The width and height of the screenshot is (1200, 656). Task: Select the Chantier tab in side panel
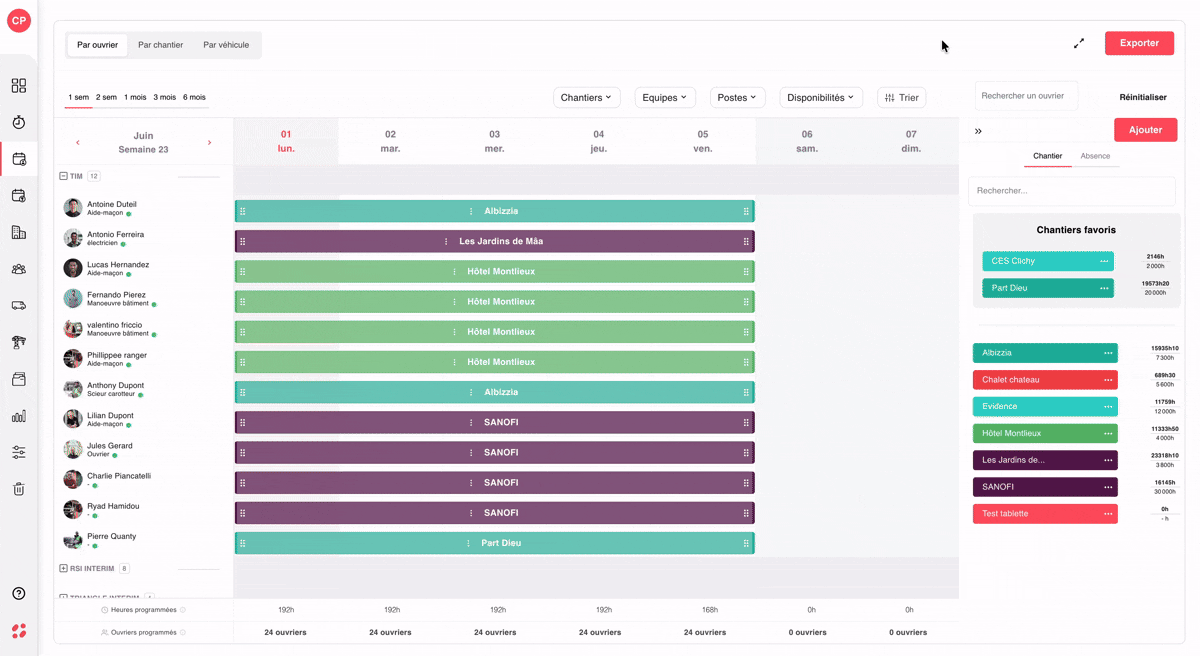(x=1047, y=156)
